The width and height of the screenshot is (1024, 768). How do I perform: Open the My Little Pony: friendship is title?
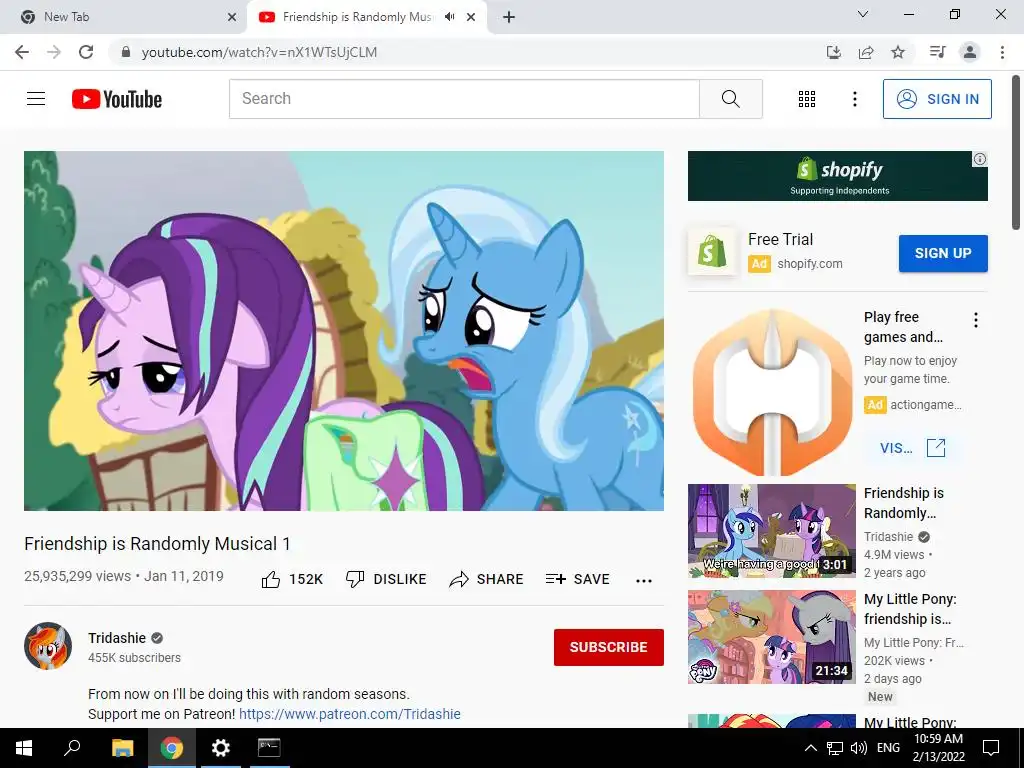click(910, 609)
